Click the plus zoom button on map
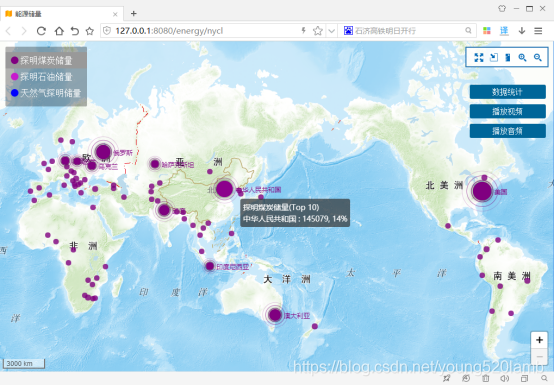 (539, 340)
